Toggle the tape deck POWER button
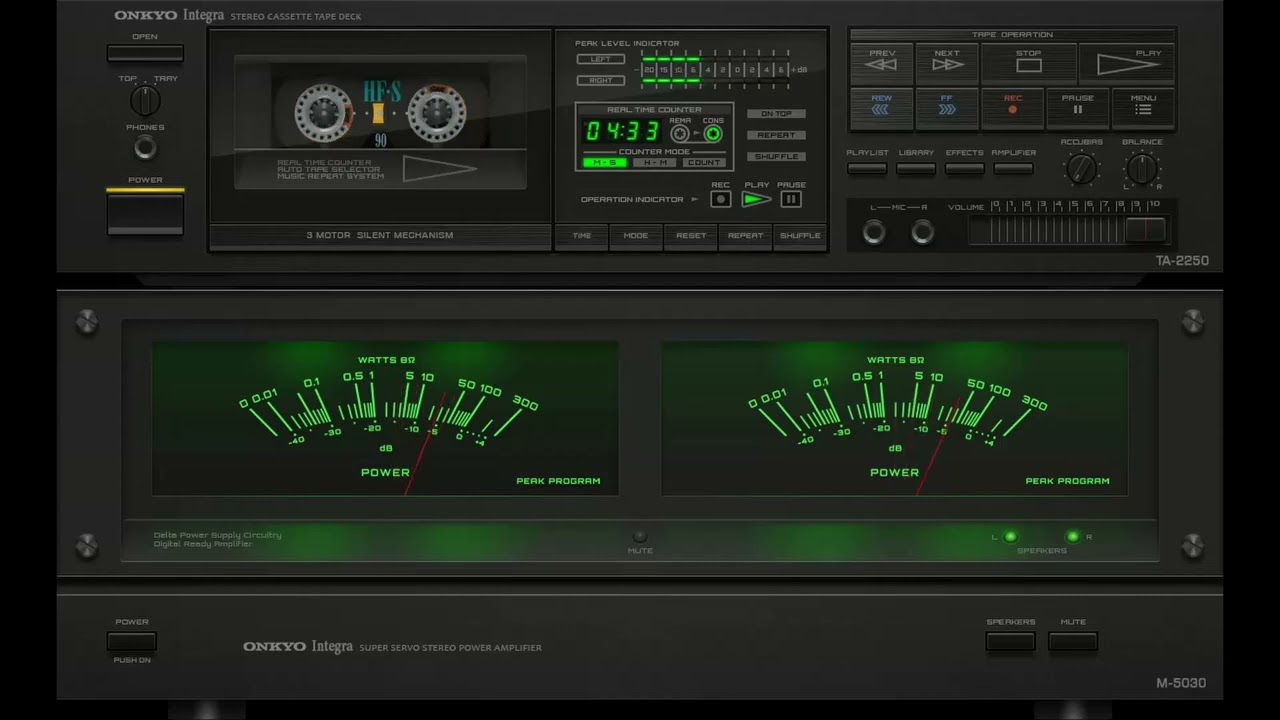This screenshot has width=1280, height=720. click(x=145, y=213)
